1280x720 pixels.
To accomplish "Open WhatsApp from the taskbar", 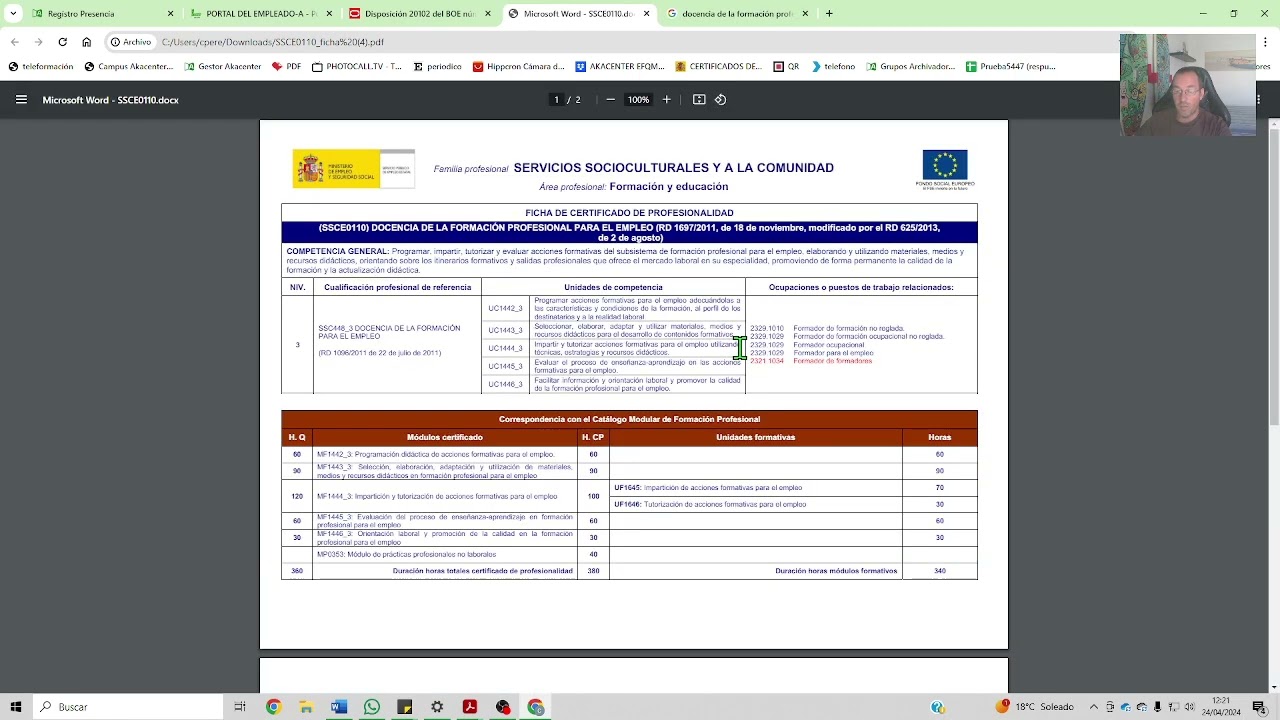I will [x=371, y=707].
